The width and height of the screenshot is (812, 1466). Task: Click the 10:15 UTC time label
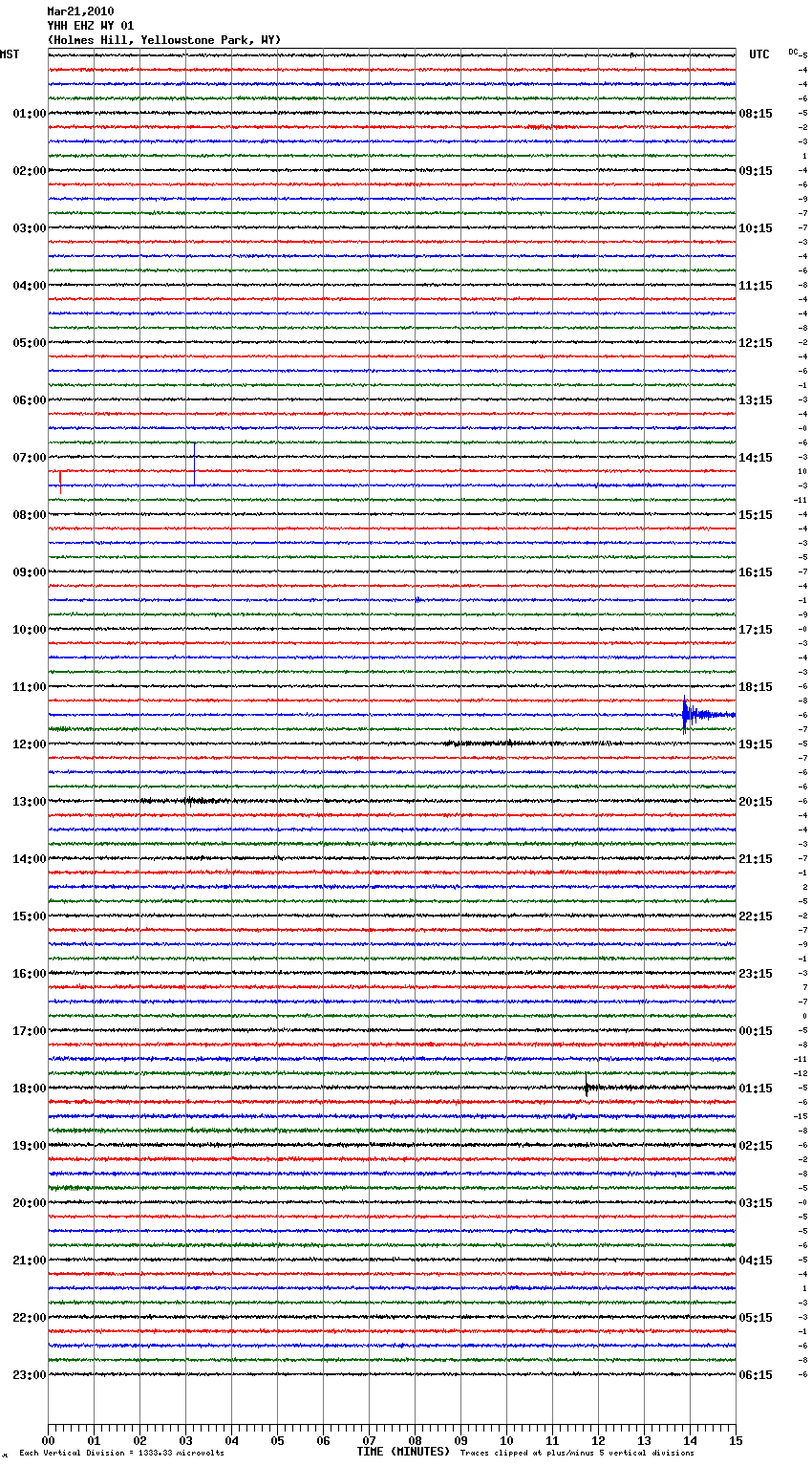click(756, 228)
